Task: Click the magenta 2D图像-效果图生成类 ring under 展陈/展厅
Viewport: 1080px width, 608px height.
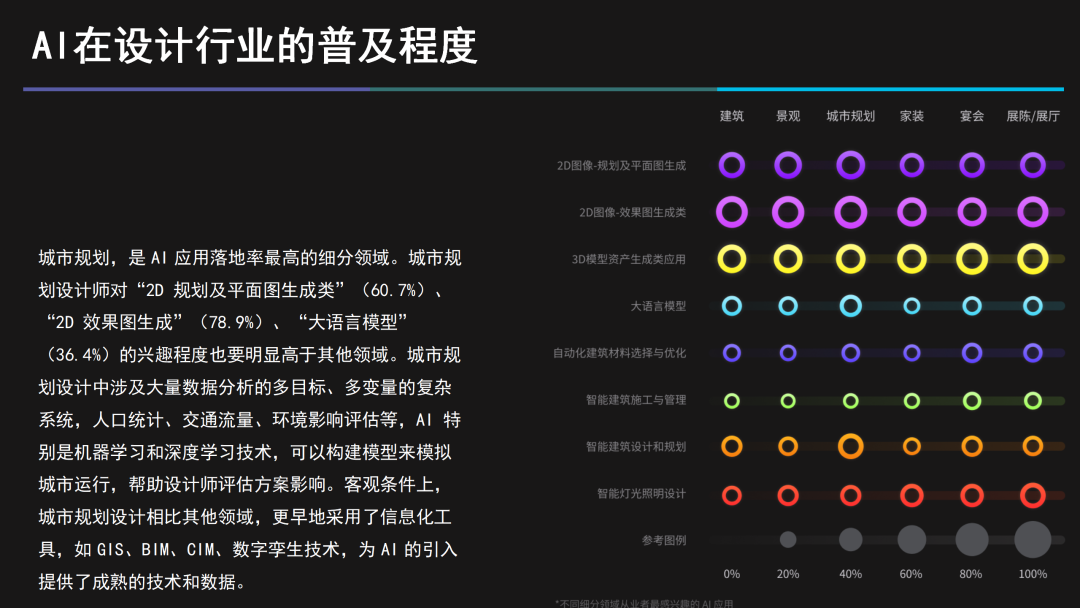Action: (x=1032, y=212)
